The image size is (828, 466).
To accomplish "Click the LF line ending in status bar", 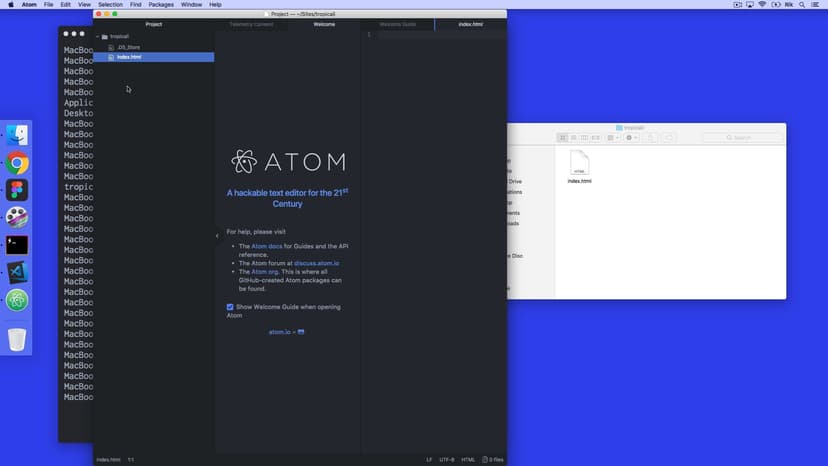I will pos(429,460).
